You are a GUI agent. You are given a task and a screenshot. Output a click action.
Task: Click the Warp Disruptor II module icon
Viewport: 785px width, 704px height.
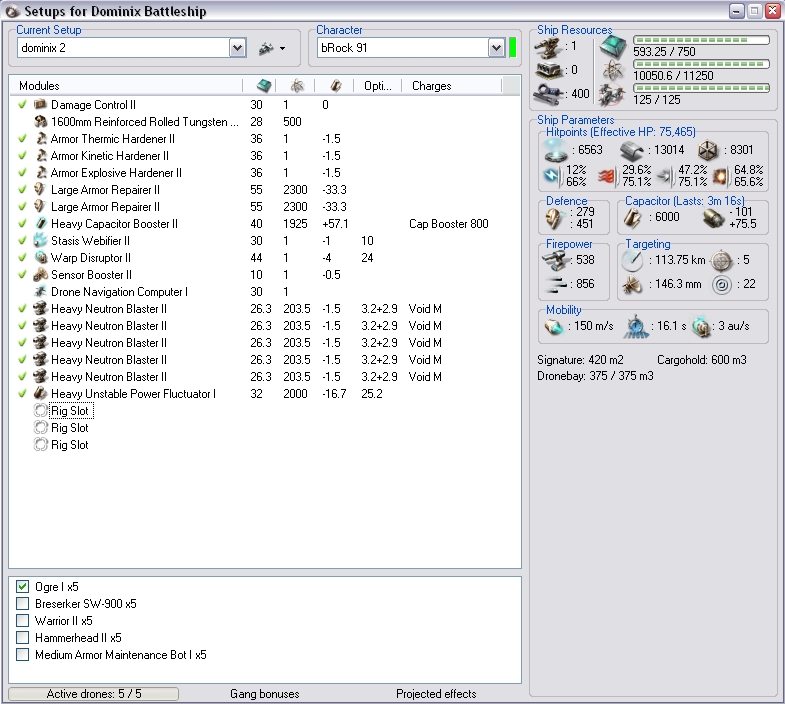coord(41,258)
